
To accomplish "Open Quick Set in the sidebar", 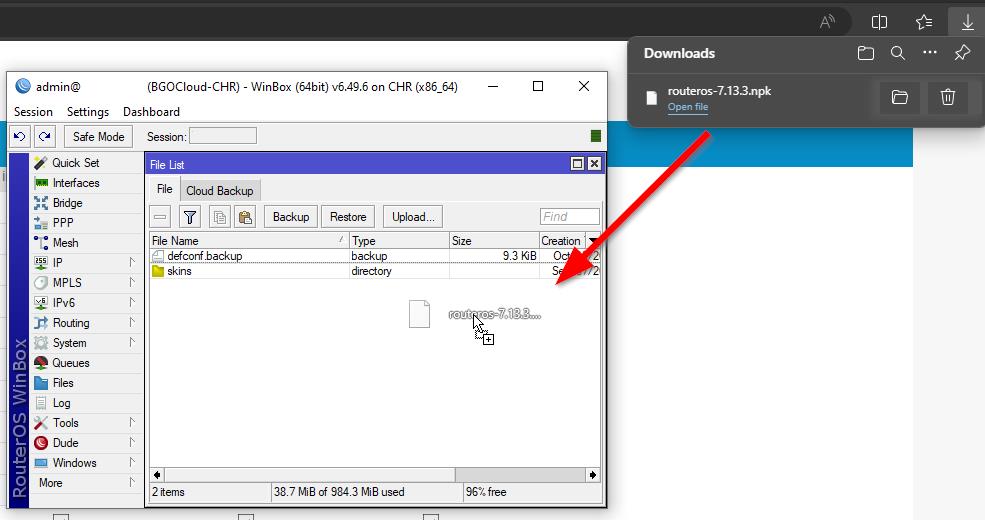I will pos(75,163).
